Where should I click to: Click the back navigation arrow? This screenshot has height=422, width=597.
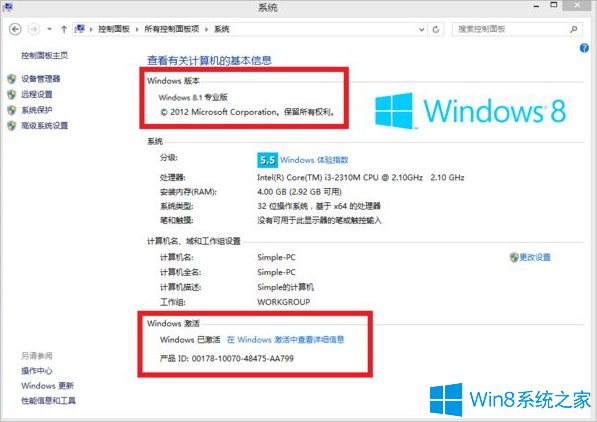point(15,29)
